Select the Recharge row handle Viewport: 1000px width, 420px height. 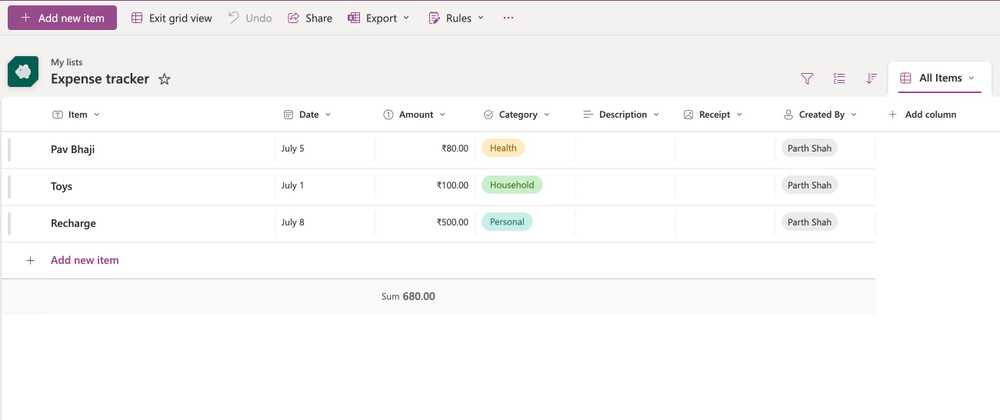10,224
